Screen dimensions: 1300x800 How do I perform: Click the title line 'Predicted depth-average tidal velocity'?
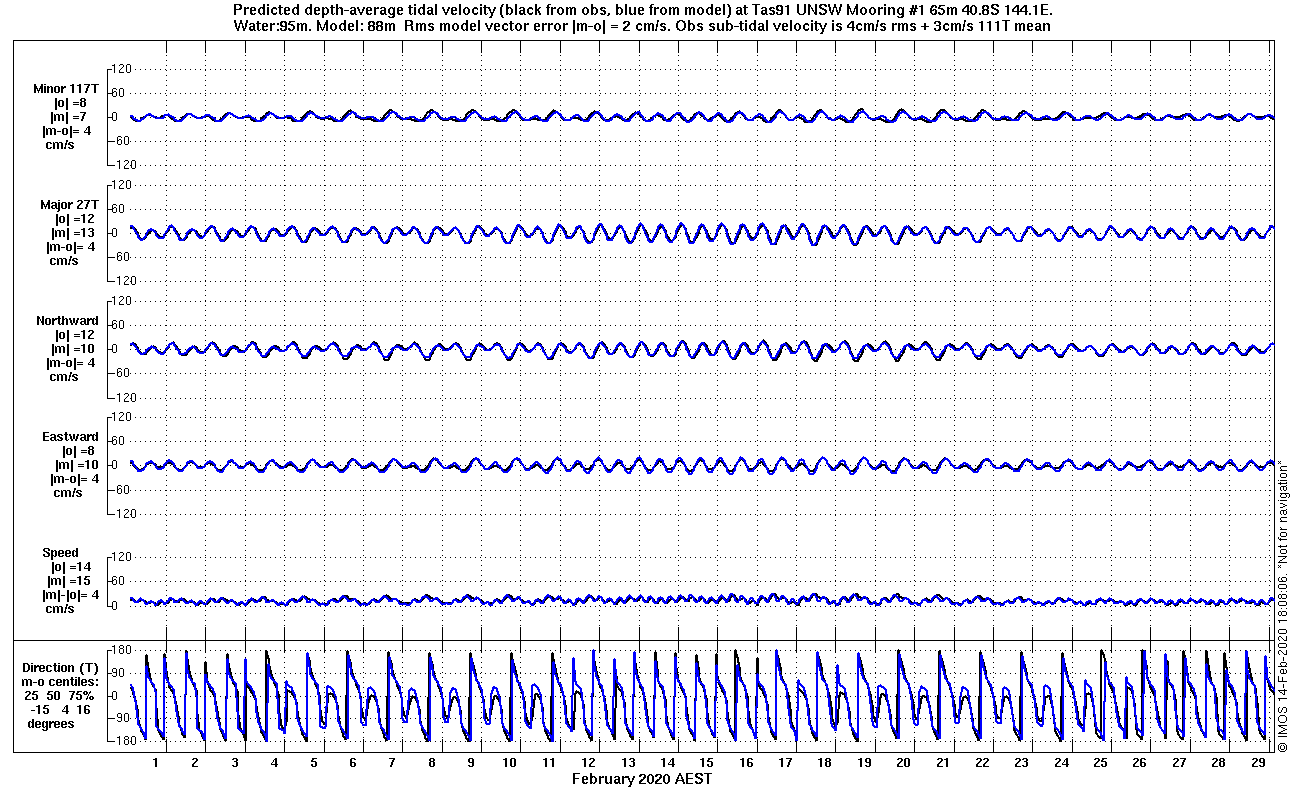(642, 10)
